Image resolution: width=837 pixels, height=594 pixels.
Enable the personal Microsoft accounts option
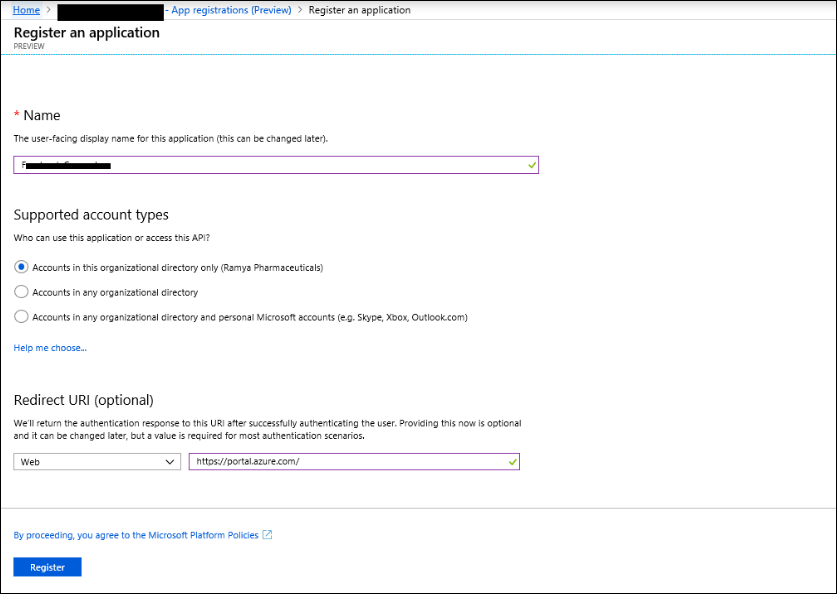pos(21,315)
